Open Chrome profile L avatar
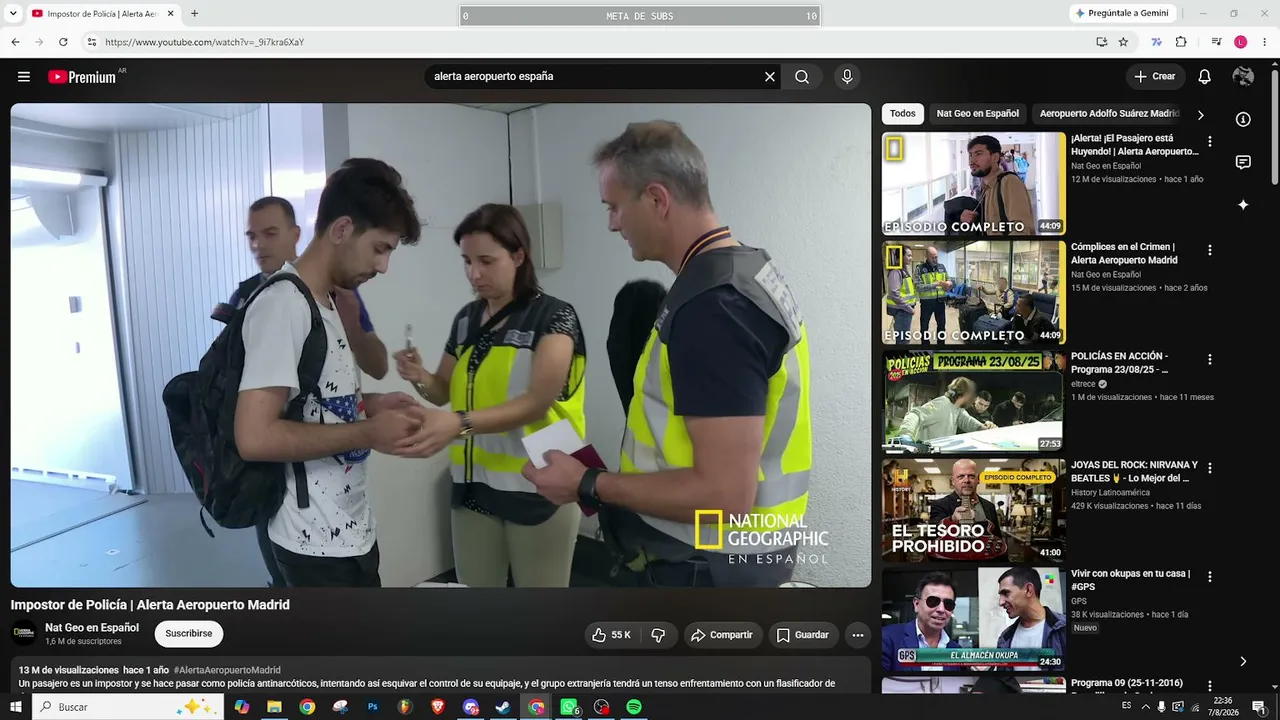The height and width of the screenshot is (720, 1280). [x=1241, y=42]
